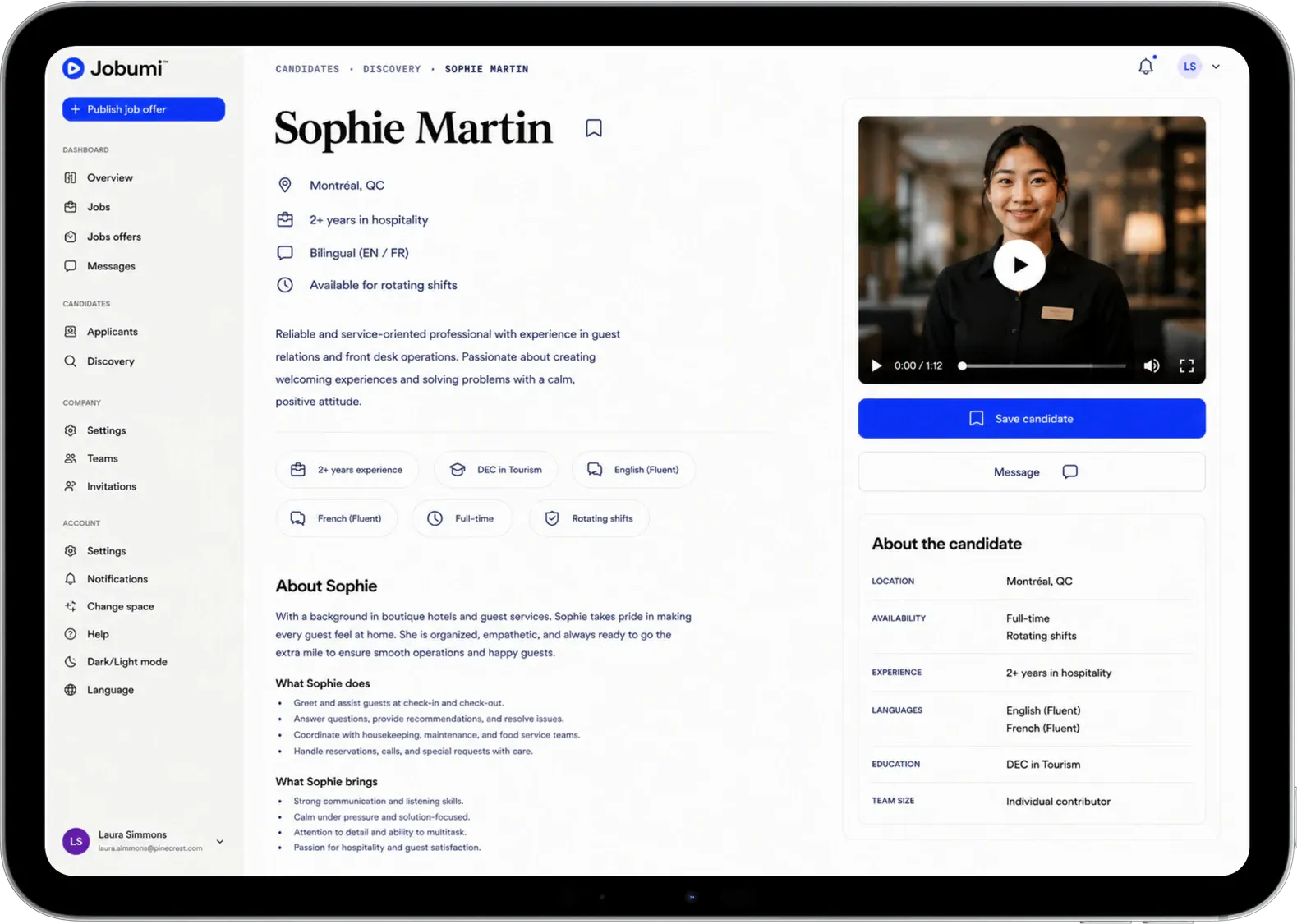Click the Rotating shifts tag
Viewport: 1297px width, 924px height.
[589, 518]
